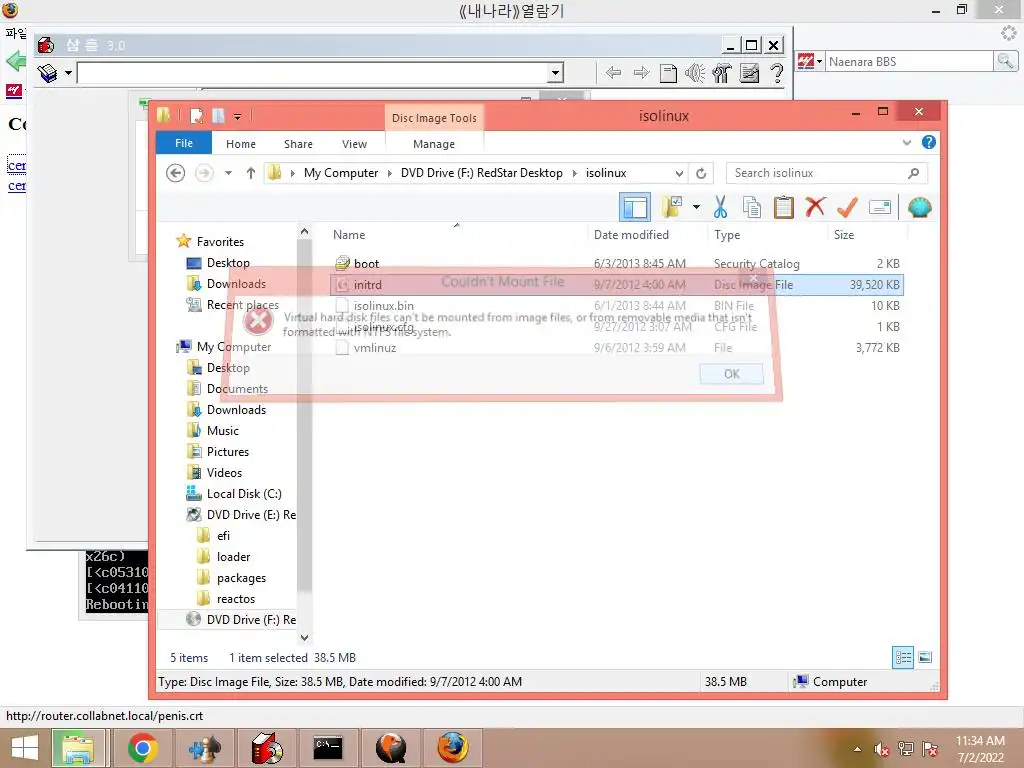Click the Paste clipboard icon in Explorer toolbar
1024x768 pixels.
(783, 208)
